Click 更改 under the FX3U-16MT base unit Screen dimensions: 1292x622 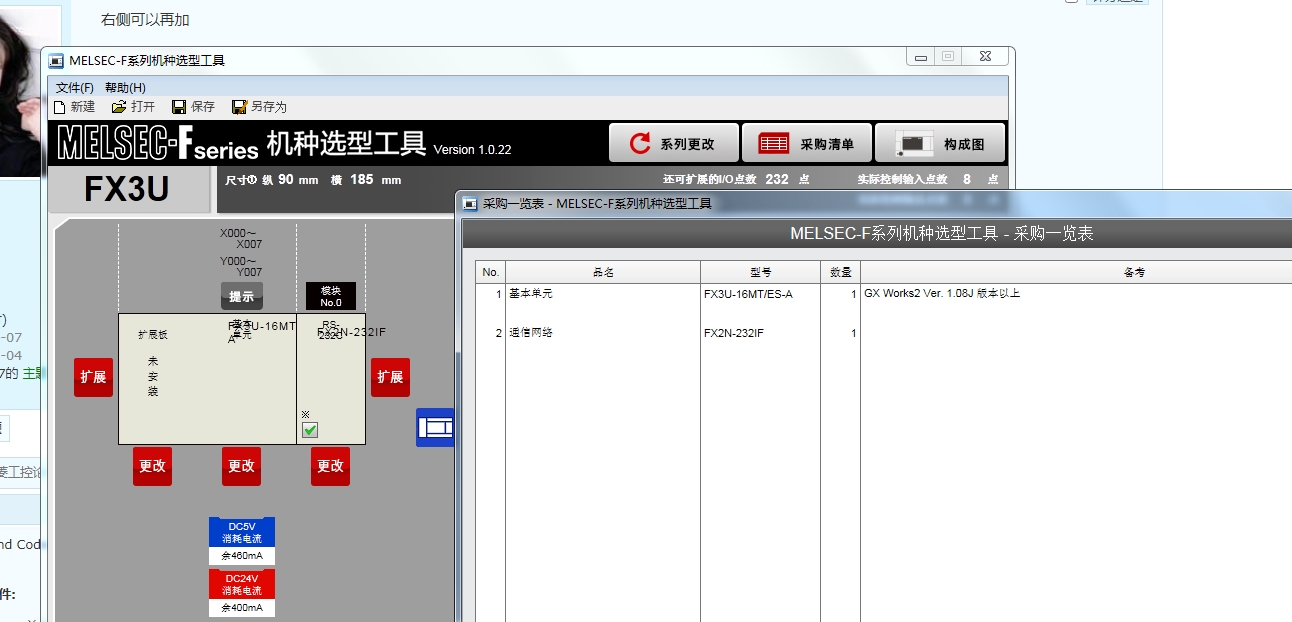(x=241, y=466)
